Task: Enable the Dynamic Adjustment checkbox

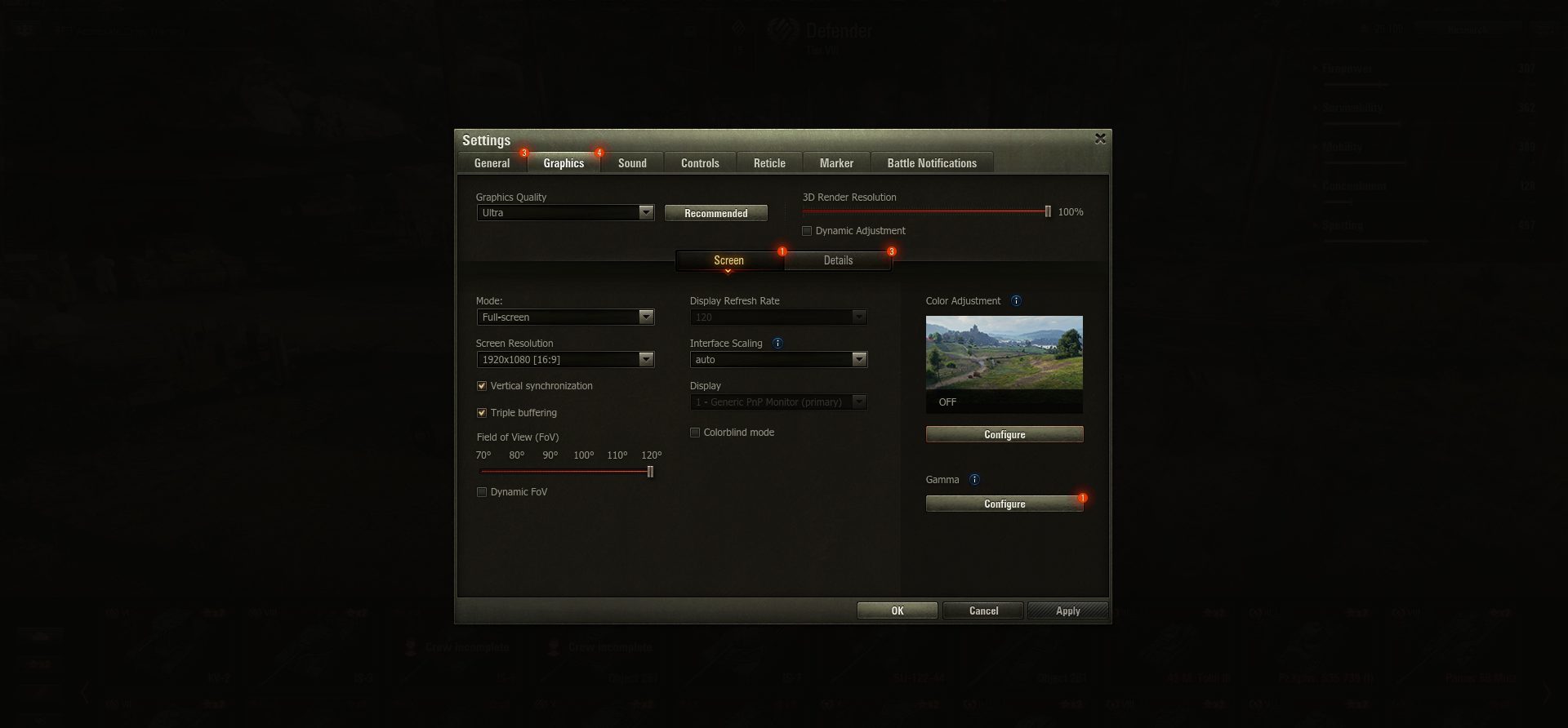Action: 807,231
